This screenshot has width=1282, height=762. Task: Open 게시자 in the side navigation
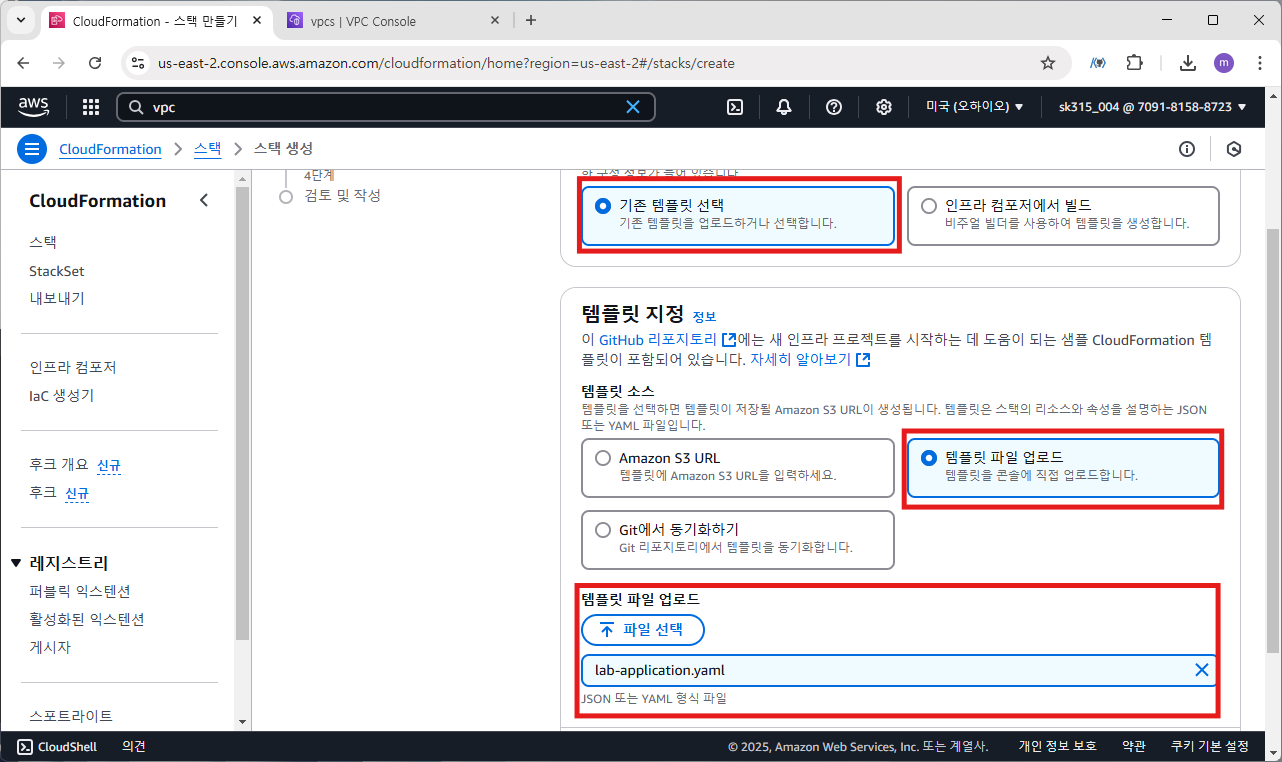(x=50, y=647)
